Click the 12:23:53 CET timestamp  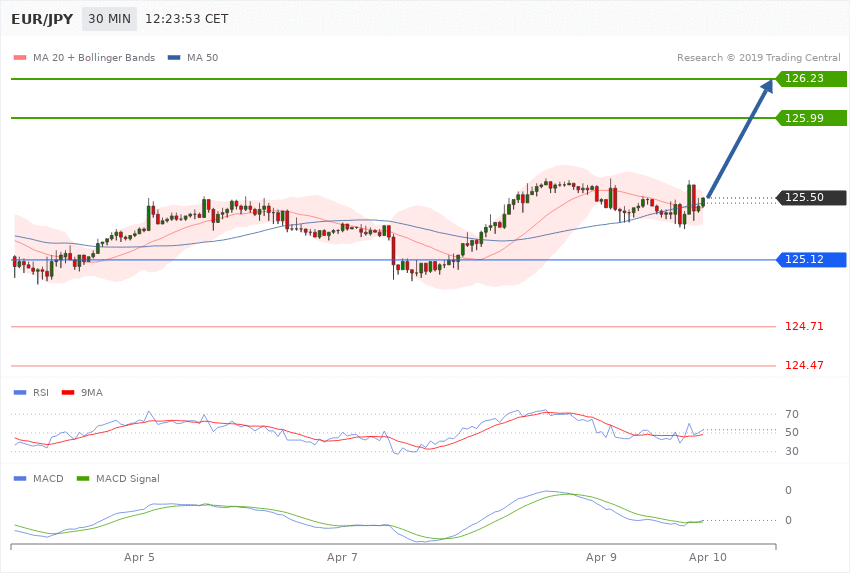pos(186,19)
